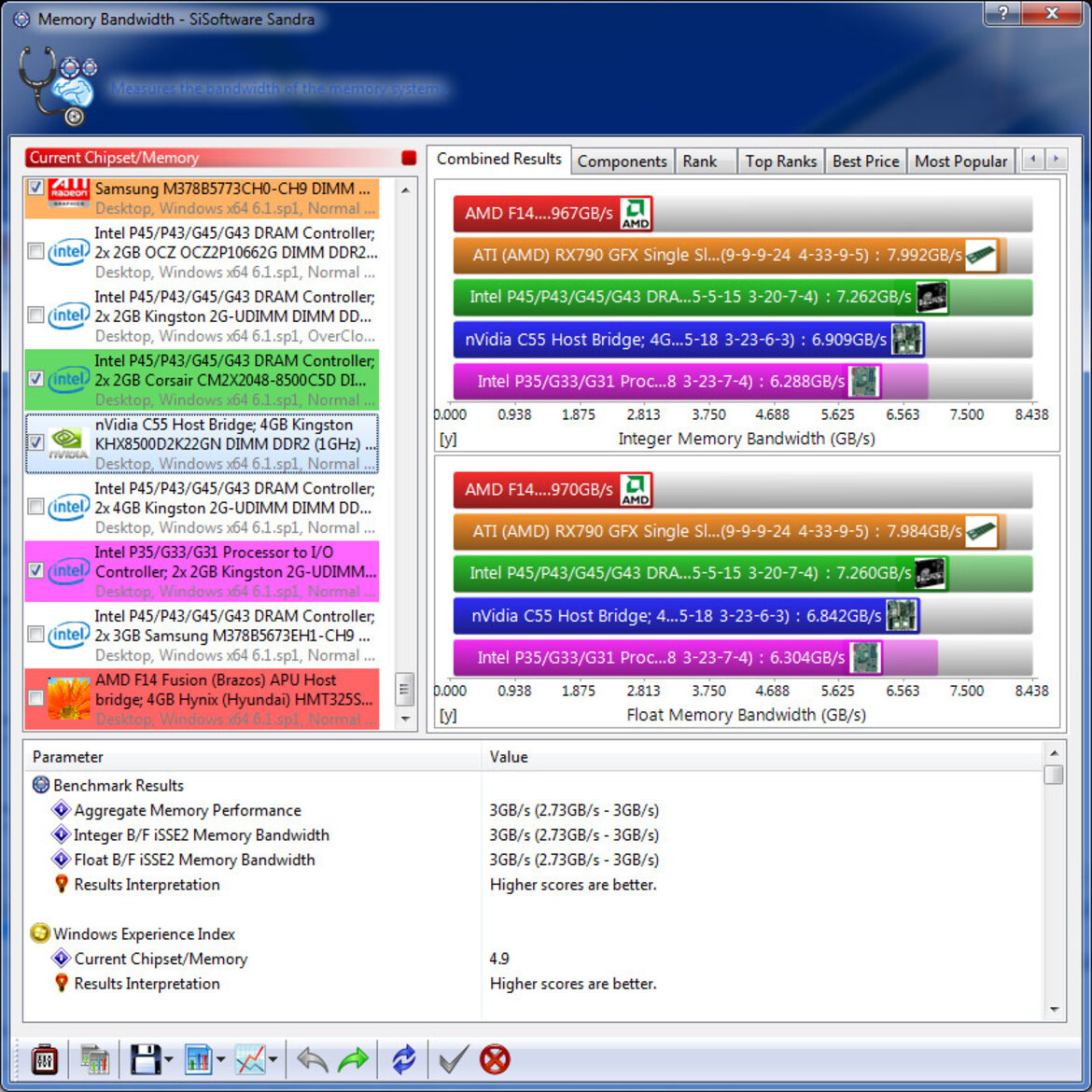
Task: Click the line graph toolbar icon
Action: click(x=251, y=1059)
